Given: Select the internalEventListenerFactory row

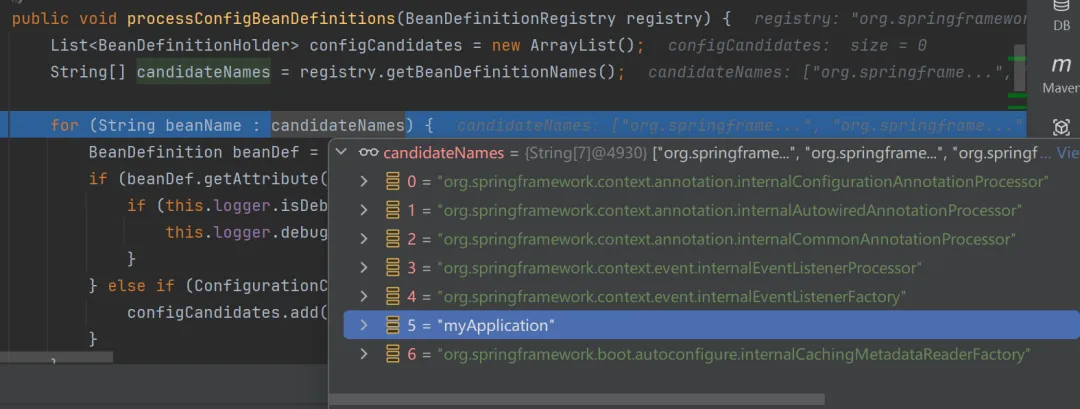Looking at the screenshot, I should (670, 297).
